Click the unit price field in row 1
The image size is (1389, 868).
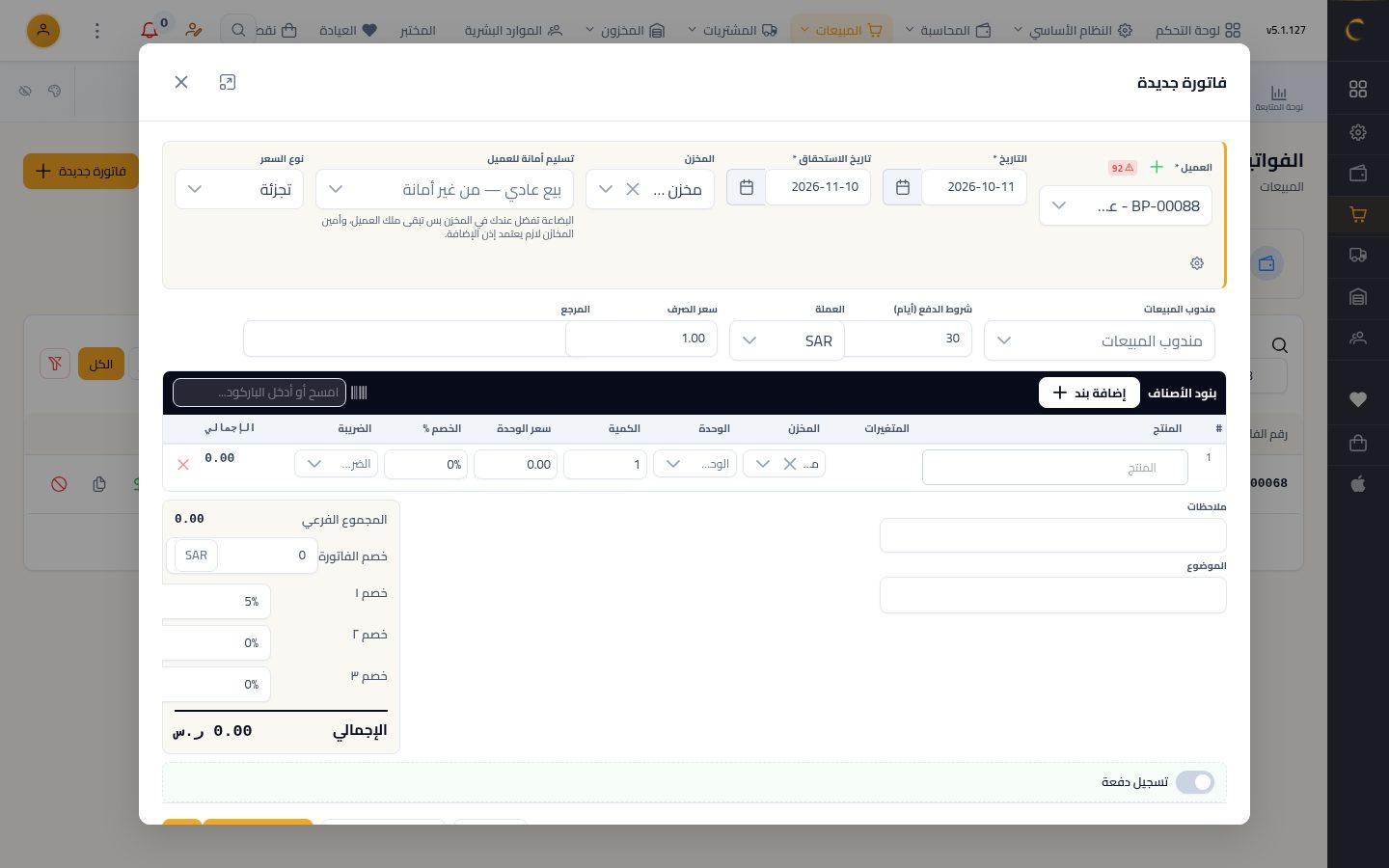[515, 464]
